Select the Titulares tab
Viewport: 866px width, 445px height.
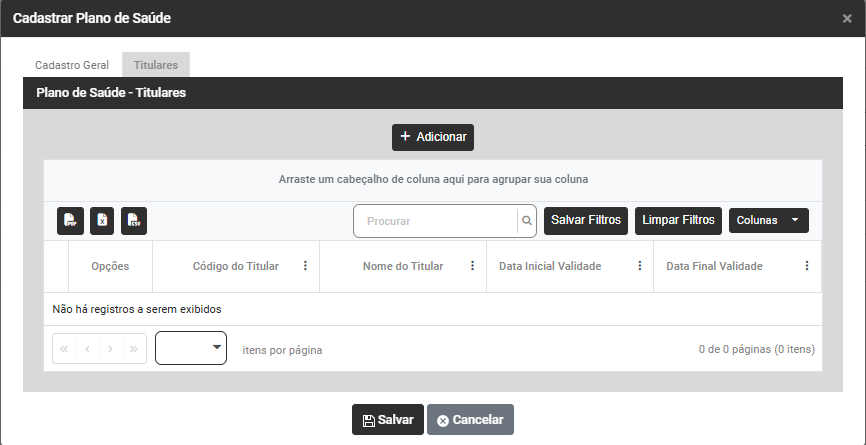(156, 65)
